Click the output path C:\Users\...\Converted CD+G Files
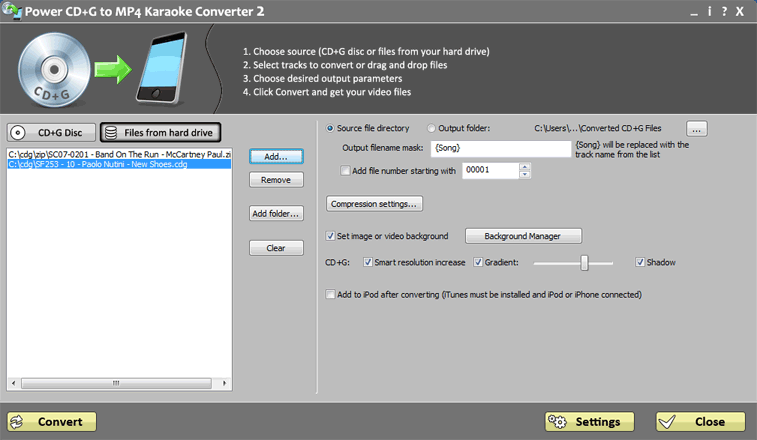This screenshot has width=757, height=440. [x=598, y=128]
